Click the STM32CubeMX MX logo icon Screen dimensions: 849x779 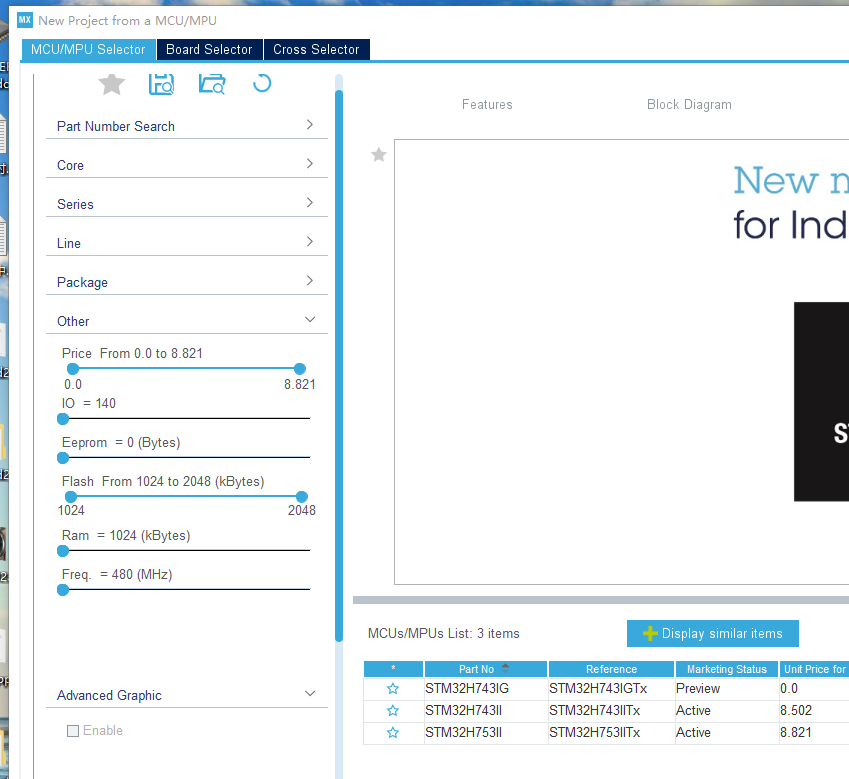pos(25,20)
